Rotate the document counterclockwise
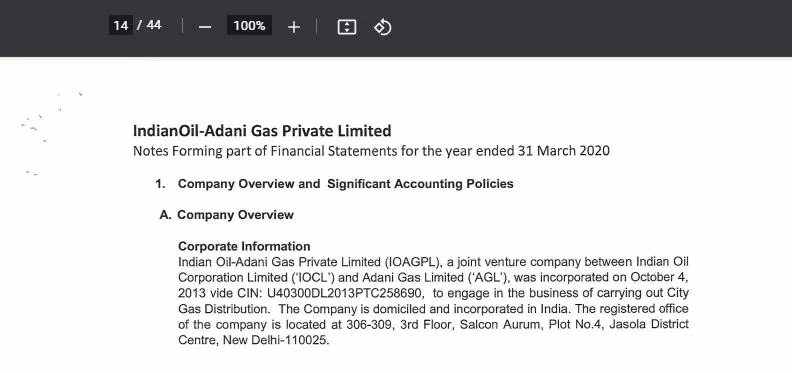The width and height of the screenshot is (792, 373). pos(382,27)
